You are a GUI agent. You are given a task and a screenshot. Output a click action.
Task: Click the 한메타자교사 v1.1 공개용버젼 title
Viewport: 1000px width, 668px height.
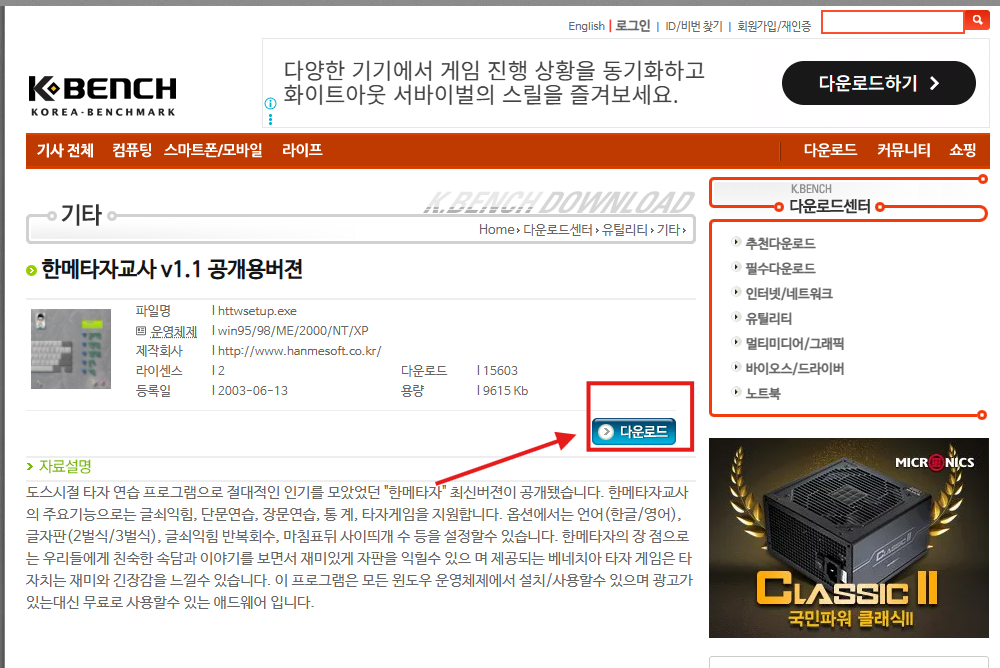pos(172,269)
